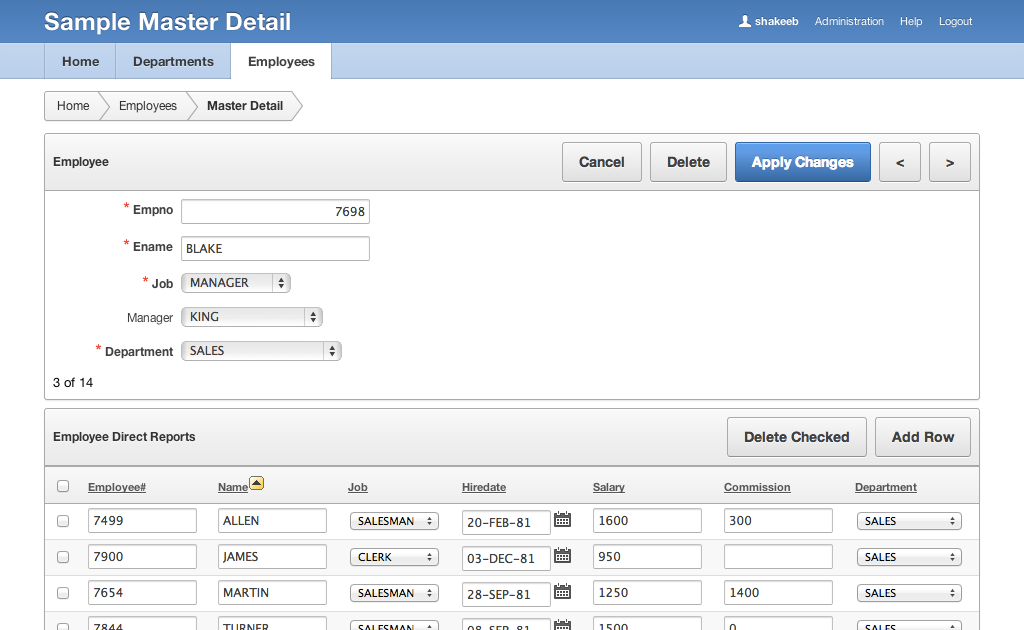
Task: Click the Apply Changes button
Action: (x=802, y=162)
